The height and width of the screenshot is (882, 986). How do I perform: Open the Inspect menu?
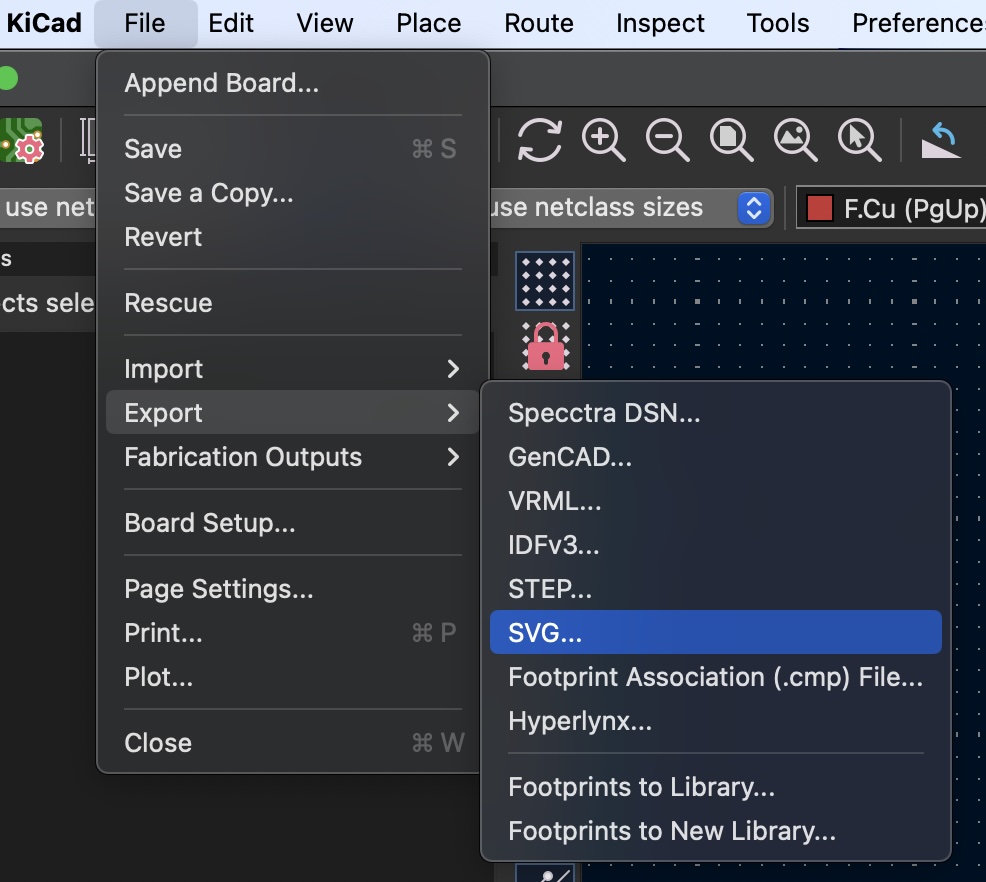pyautogui.click(x=660, y=23)
